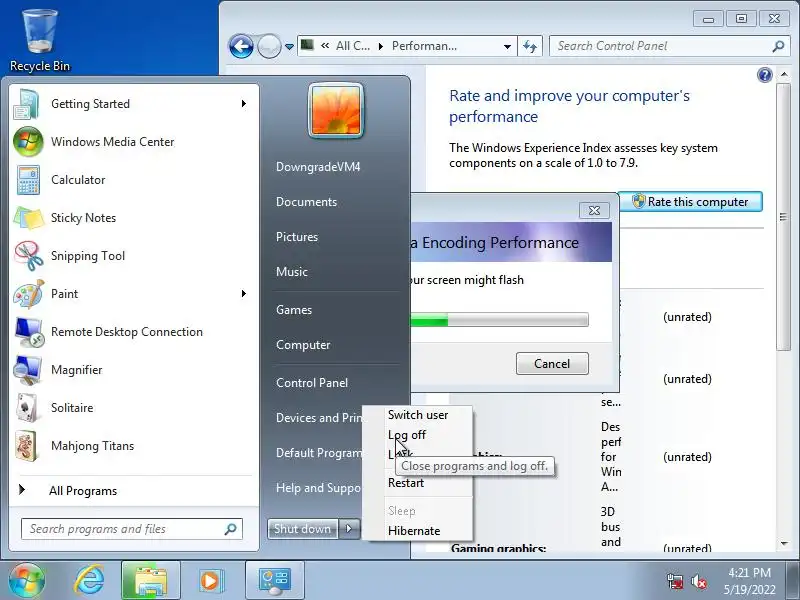This screenshot has width=800, height=600.
Task: Open the Snipping Tool scissors icon
Action: click(x=29, y=256)
